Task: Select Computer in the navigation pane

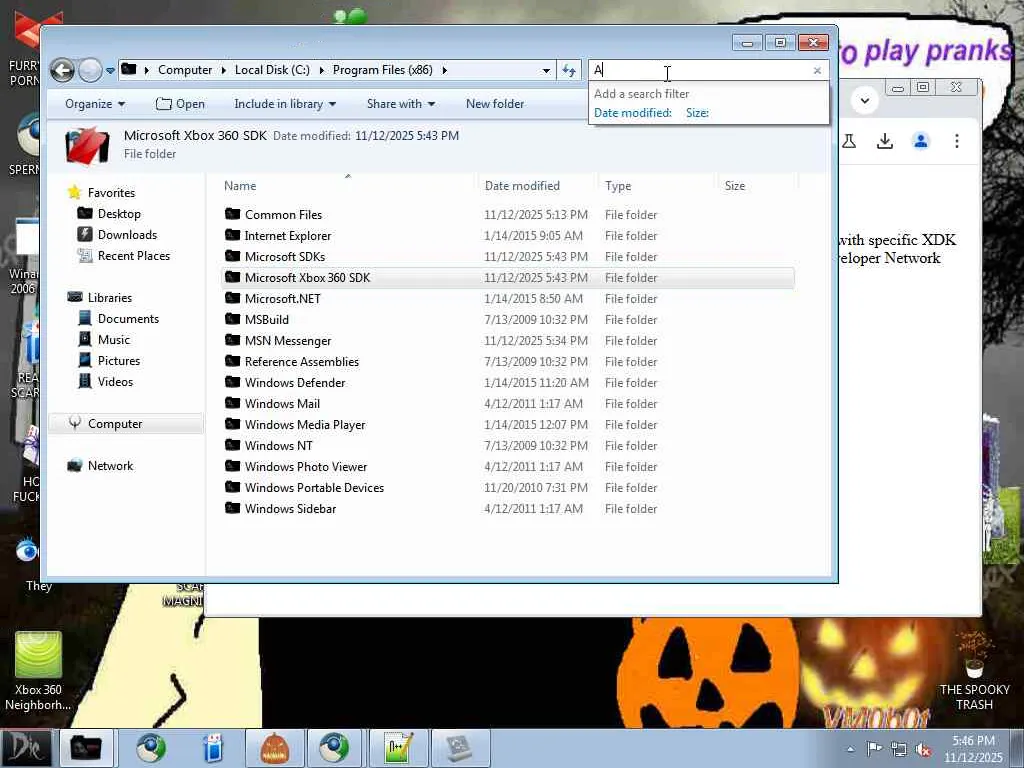Action: tap(115, 424)
